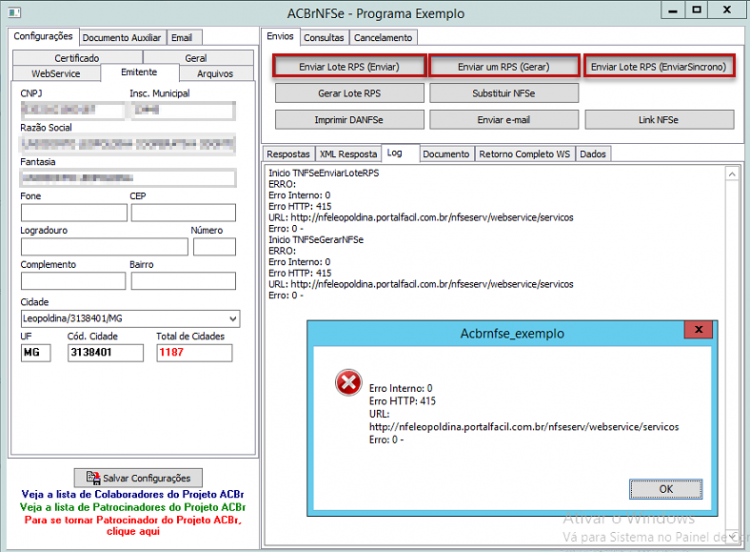Viewport: 750px width, 552px height.
Task: Click OK in the error dialog
Action: click(666, 489)
